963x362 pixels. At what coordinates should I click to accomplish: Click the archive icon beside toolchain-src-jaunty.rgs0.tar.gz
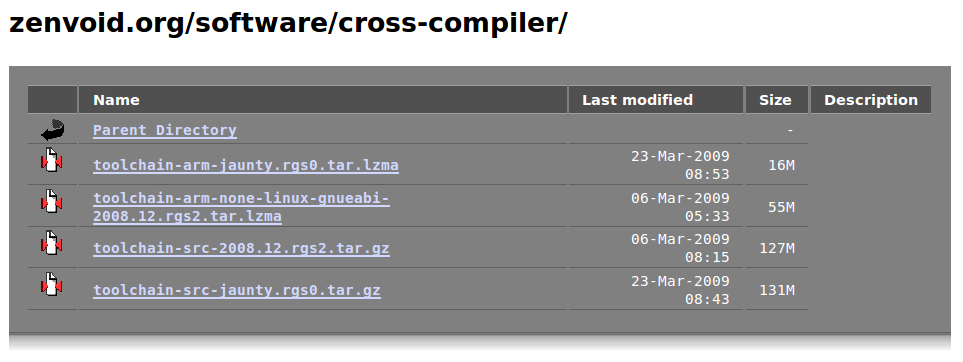coord(52,284)
